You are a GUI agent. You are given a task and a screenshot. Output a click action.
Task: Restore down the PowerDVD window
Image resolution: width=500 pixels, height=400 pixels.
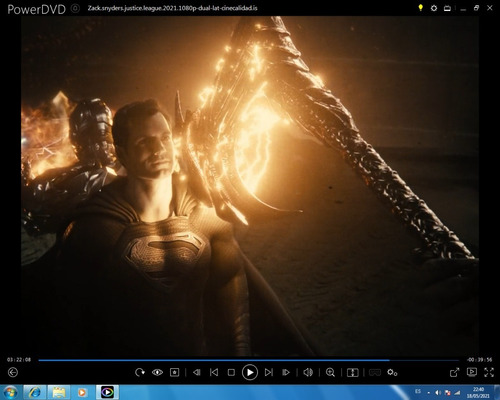click(476, 8)
